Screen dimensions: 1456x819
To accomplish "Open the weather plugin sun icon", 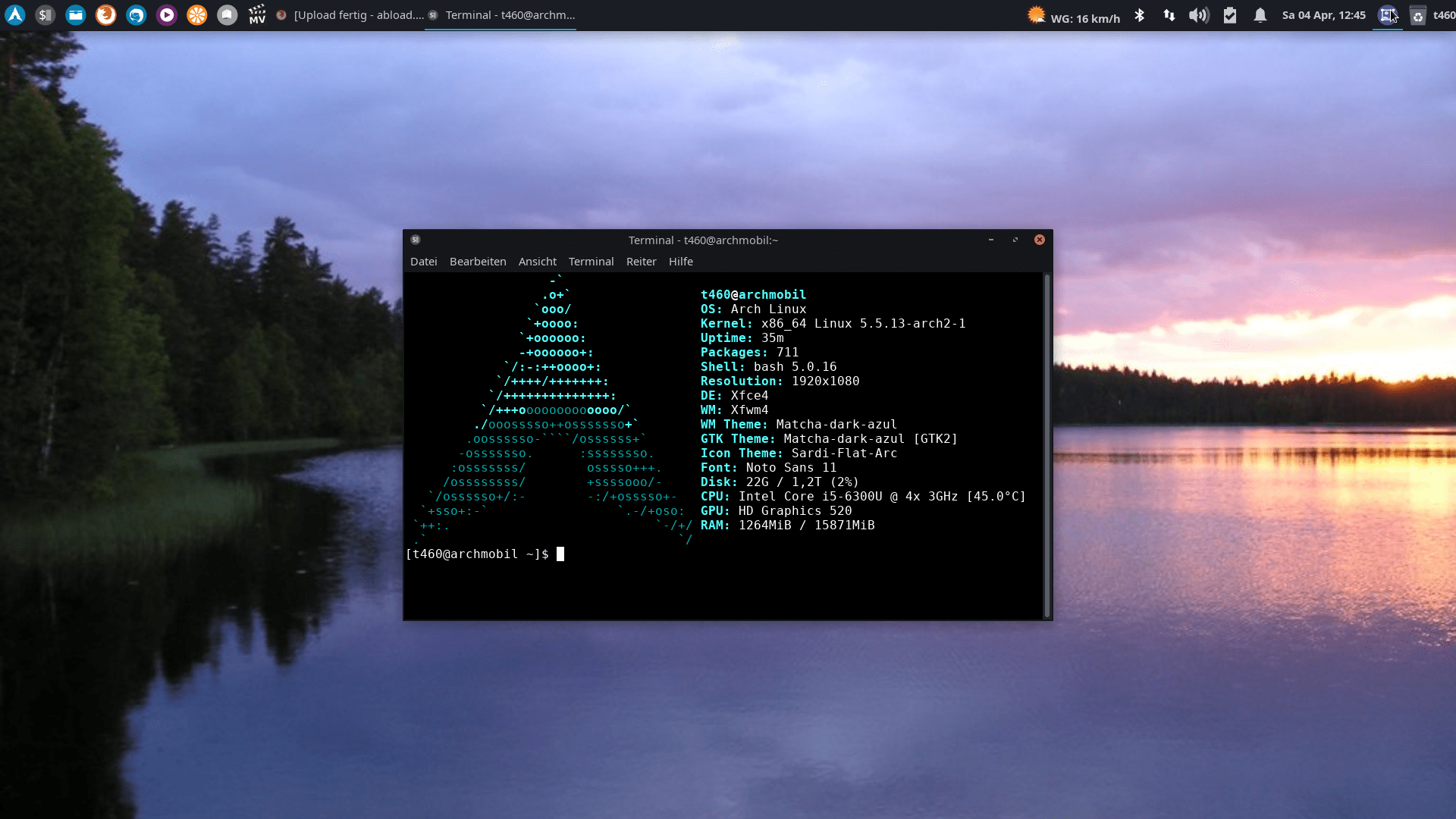I will (x=1036, y=15).
